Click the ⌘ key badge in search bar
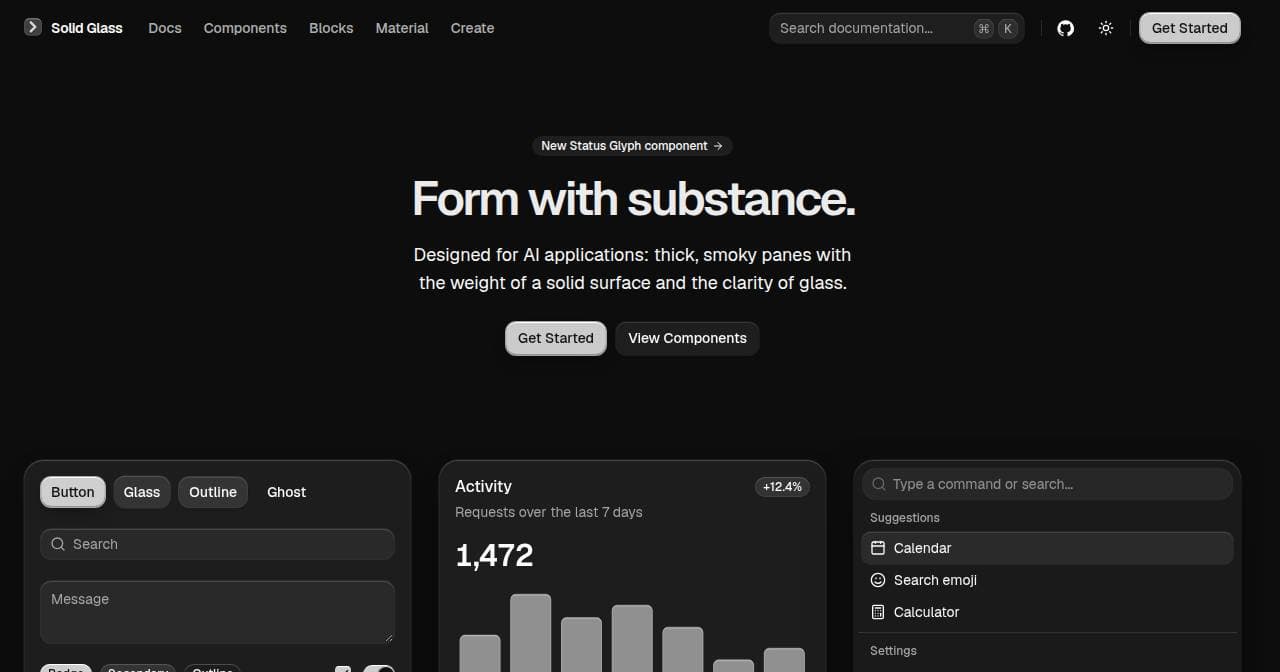The width and height of the screenshot is (1280, 672). [x=984, y=28]
